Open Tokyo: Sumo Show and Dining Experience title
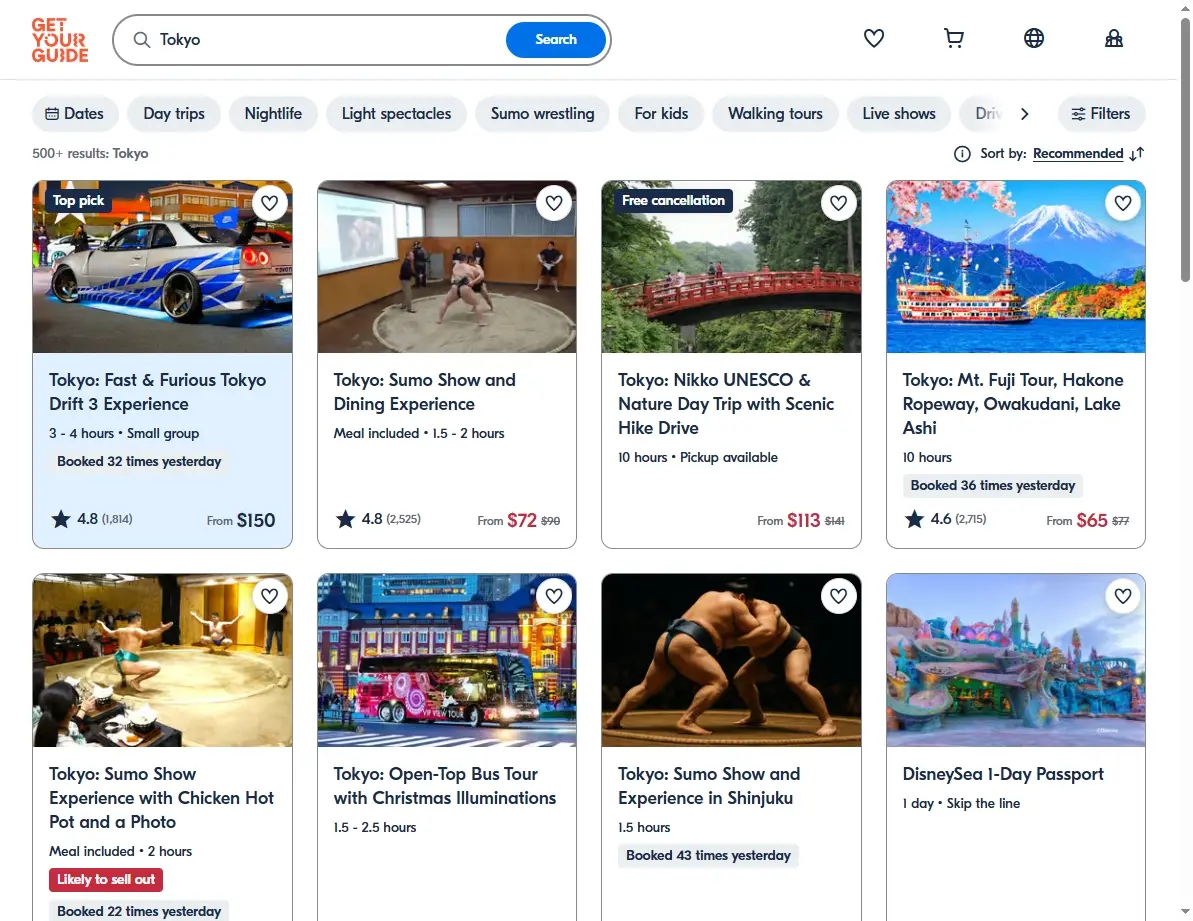 pyautogui.click(x=425, y=392)
